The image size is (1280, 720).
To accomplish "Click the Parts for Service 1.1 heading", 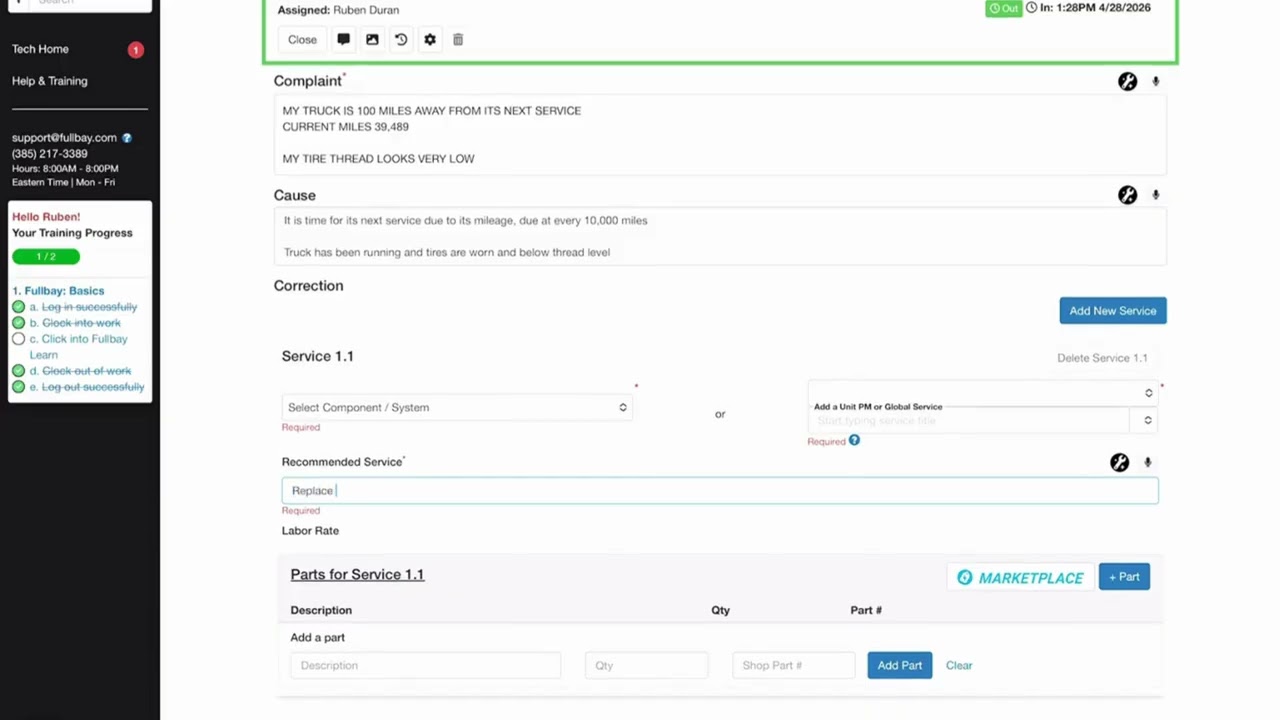I will (x=357, y=575).
